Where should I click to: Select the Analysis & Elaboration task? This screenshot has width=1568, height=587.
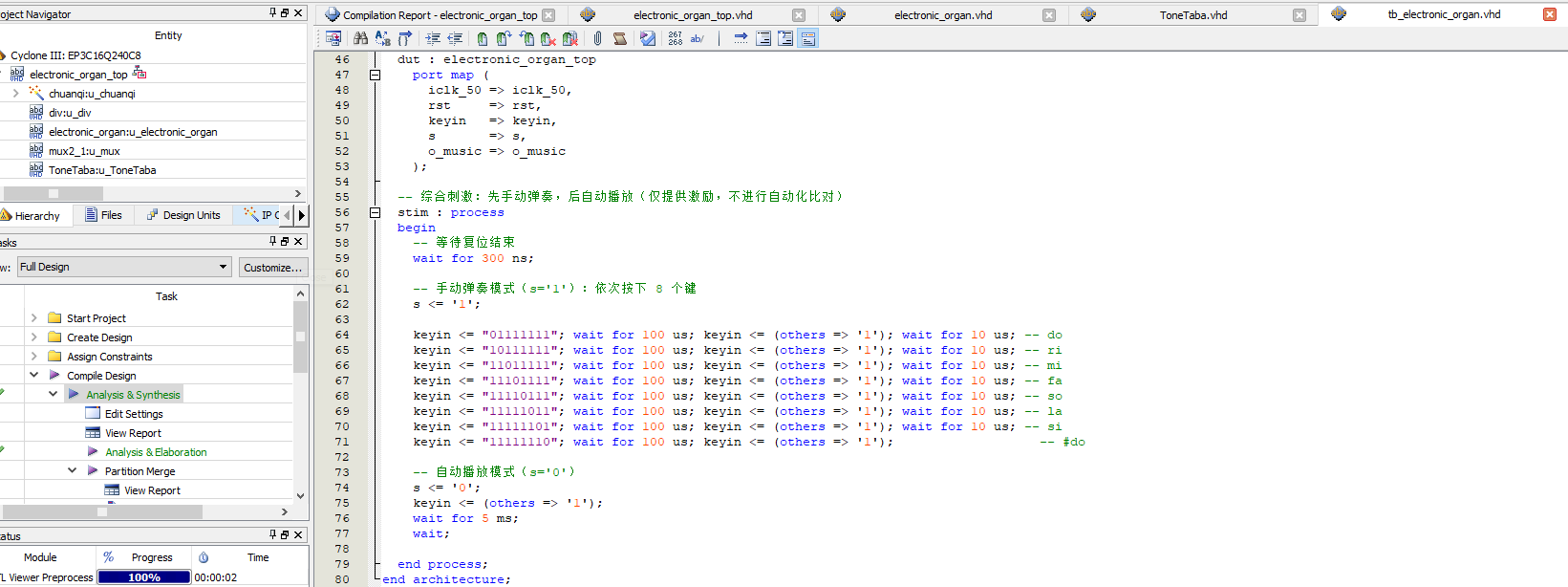coord(156,452)
